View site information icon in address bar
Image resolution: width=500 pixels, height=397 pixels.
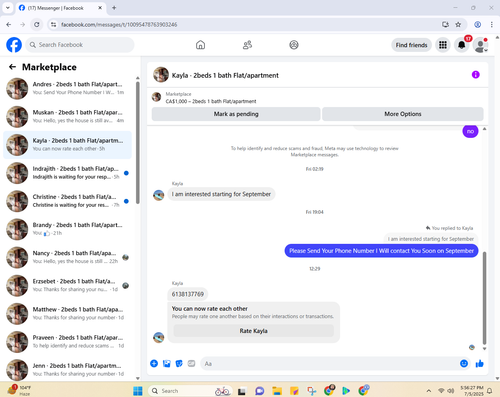pyautogui.click(x=53, y=24)
